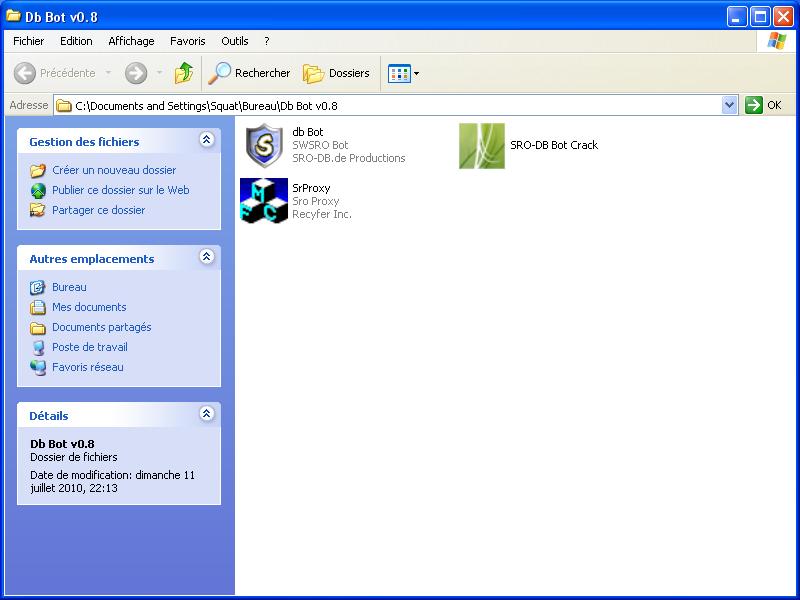This screenshot has height=600, width=800.
Task: Click Créer un nouveau dossier link
Action: [114, 170]
